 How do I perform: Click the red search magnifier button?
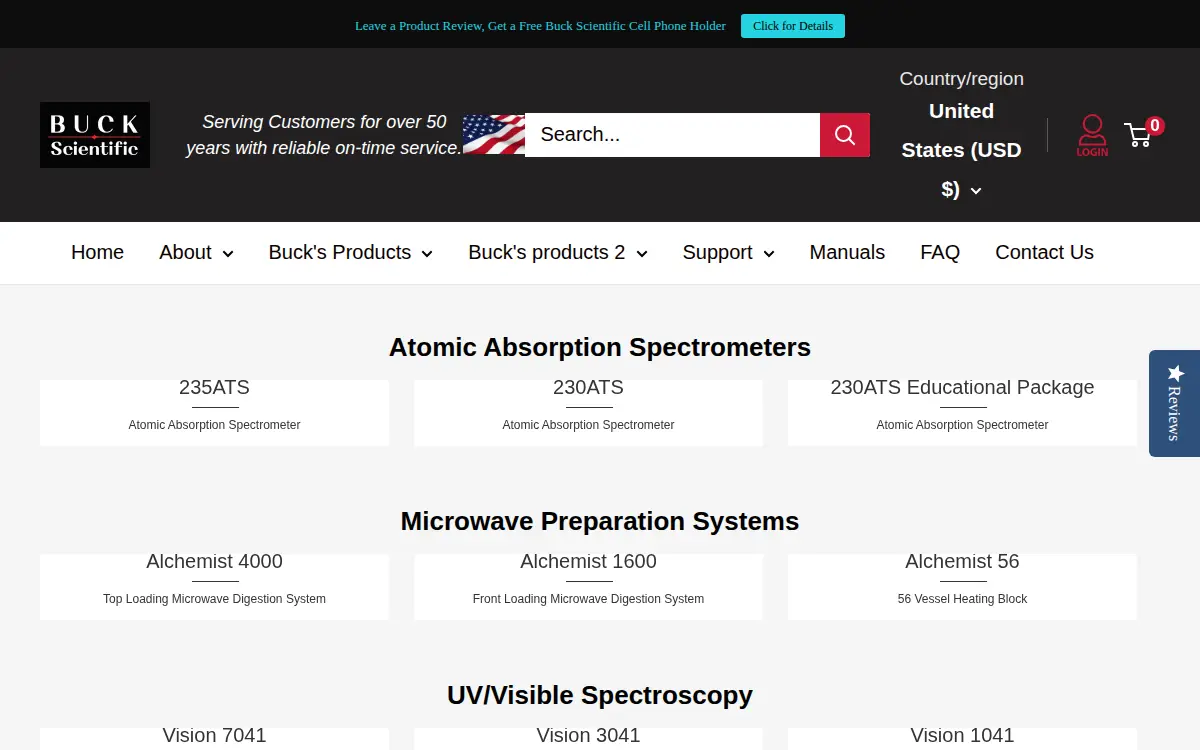click(845, 135)
